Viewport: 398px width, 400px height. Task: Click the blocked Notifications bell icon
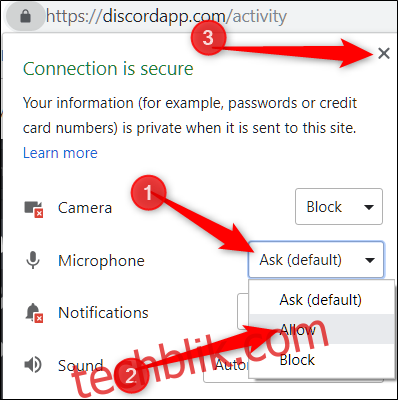[34, 313]
